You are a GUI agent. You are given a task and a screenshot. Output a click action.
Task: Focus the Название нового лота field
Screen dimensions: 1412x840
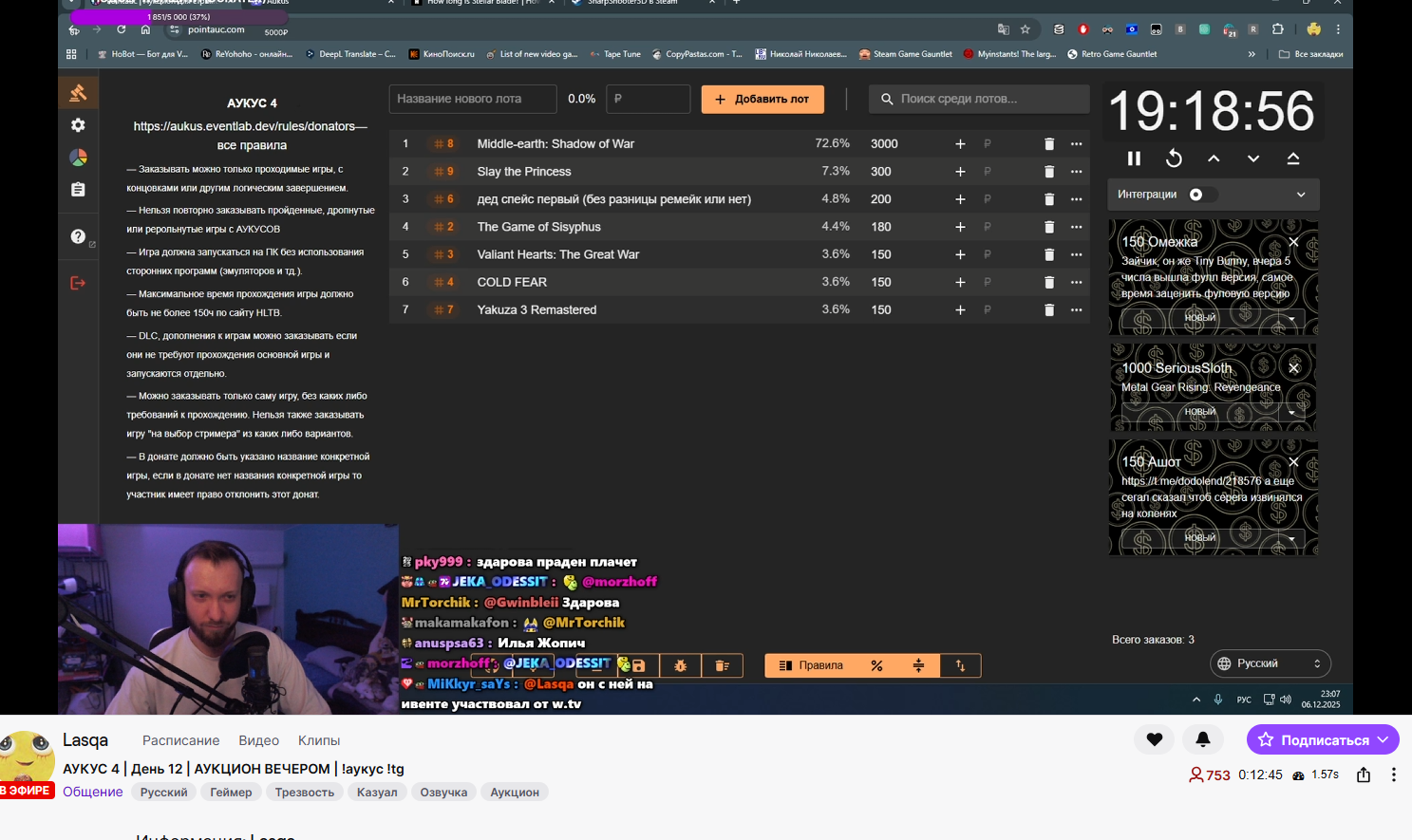click(x=473, y=99)
